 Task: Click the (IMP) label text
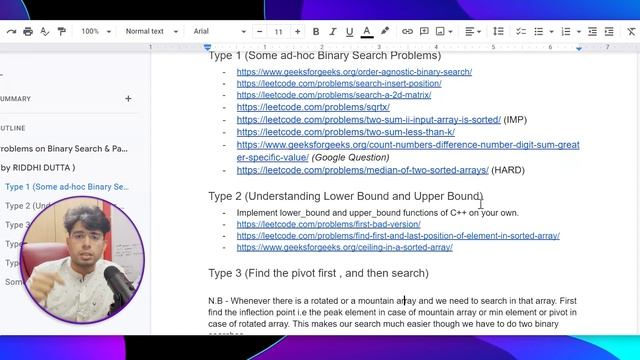tap(515, 120)
